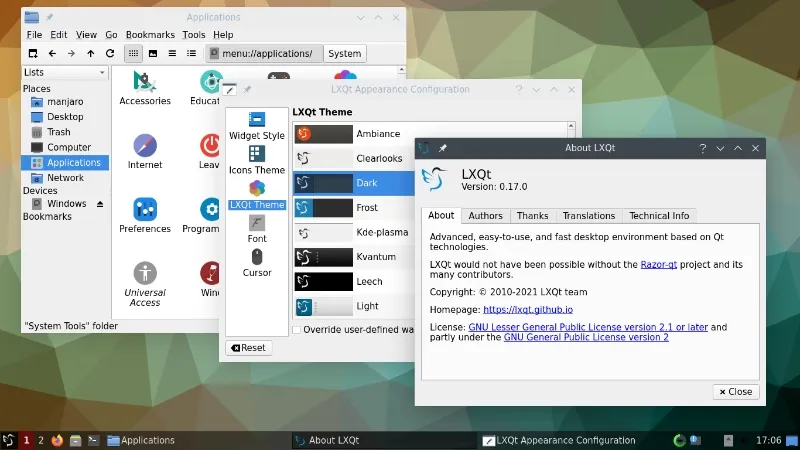Open the Bookmarks menu
Viewport: 800px width, 450px height.
coord(150,35)
